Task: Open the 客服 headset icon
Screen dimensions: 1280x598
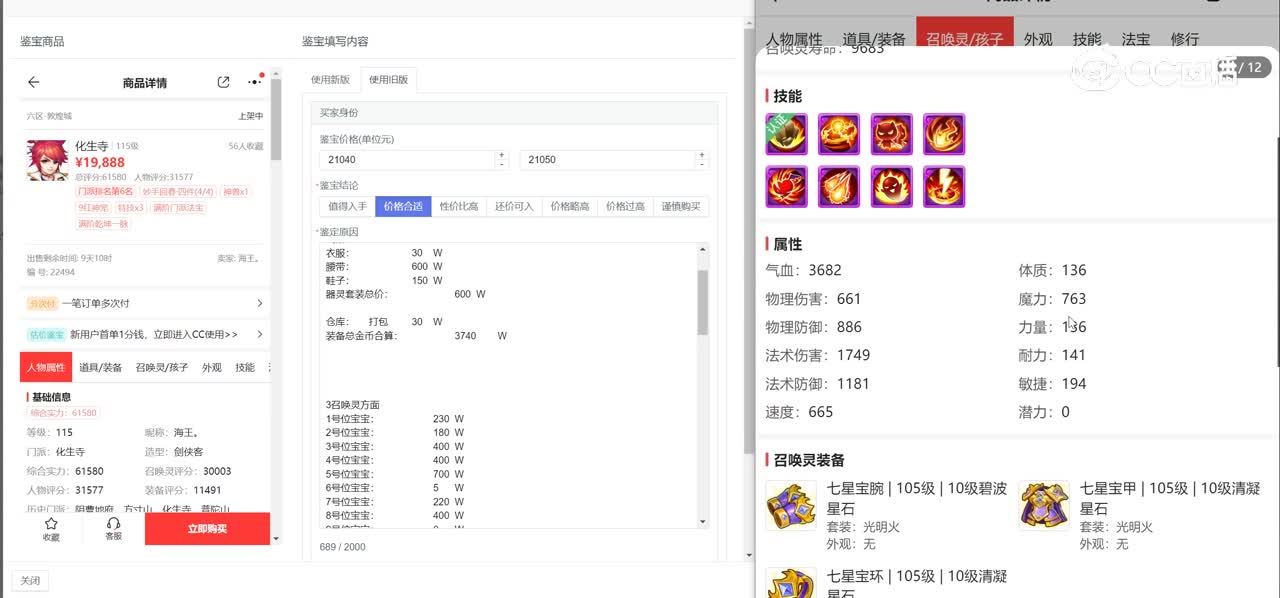Action: pos(113,524)
